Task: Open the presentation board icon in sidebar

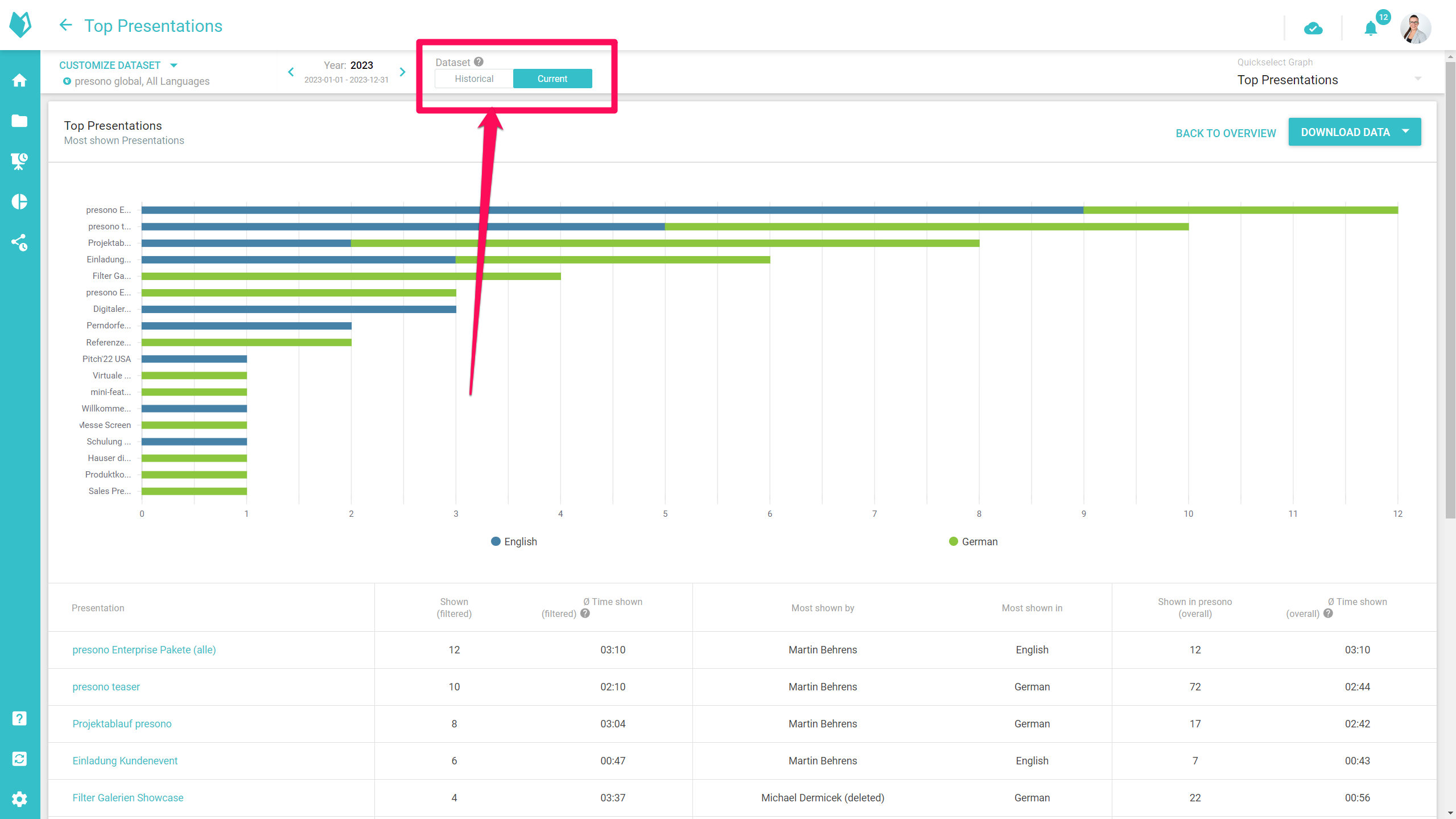Action: tap(20, 161)
